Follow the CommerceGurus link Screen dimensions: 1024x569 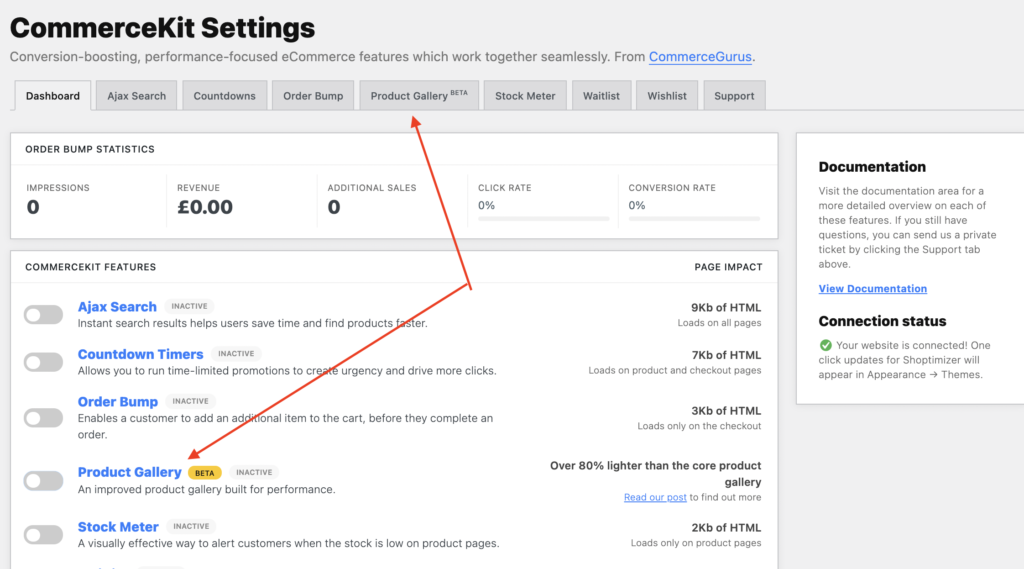(700, 57)
